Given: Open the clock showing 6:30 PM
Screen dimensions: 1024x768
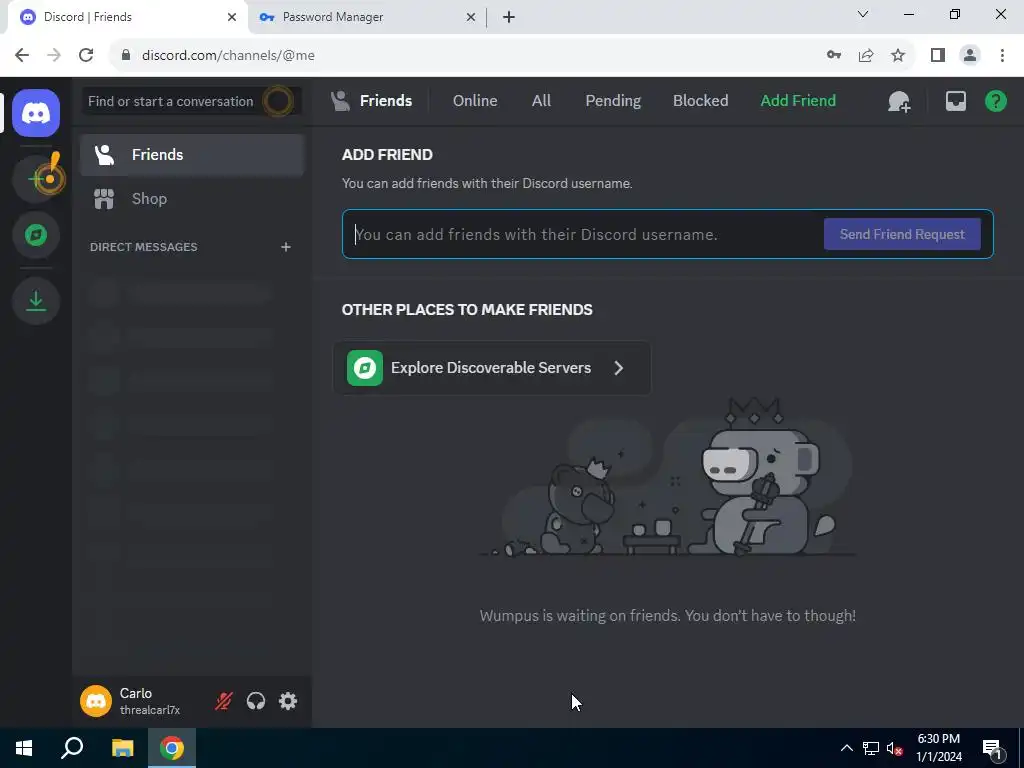Looking at the screenshot, I should coord(938,748).
